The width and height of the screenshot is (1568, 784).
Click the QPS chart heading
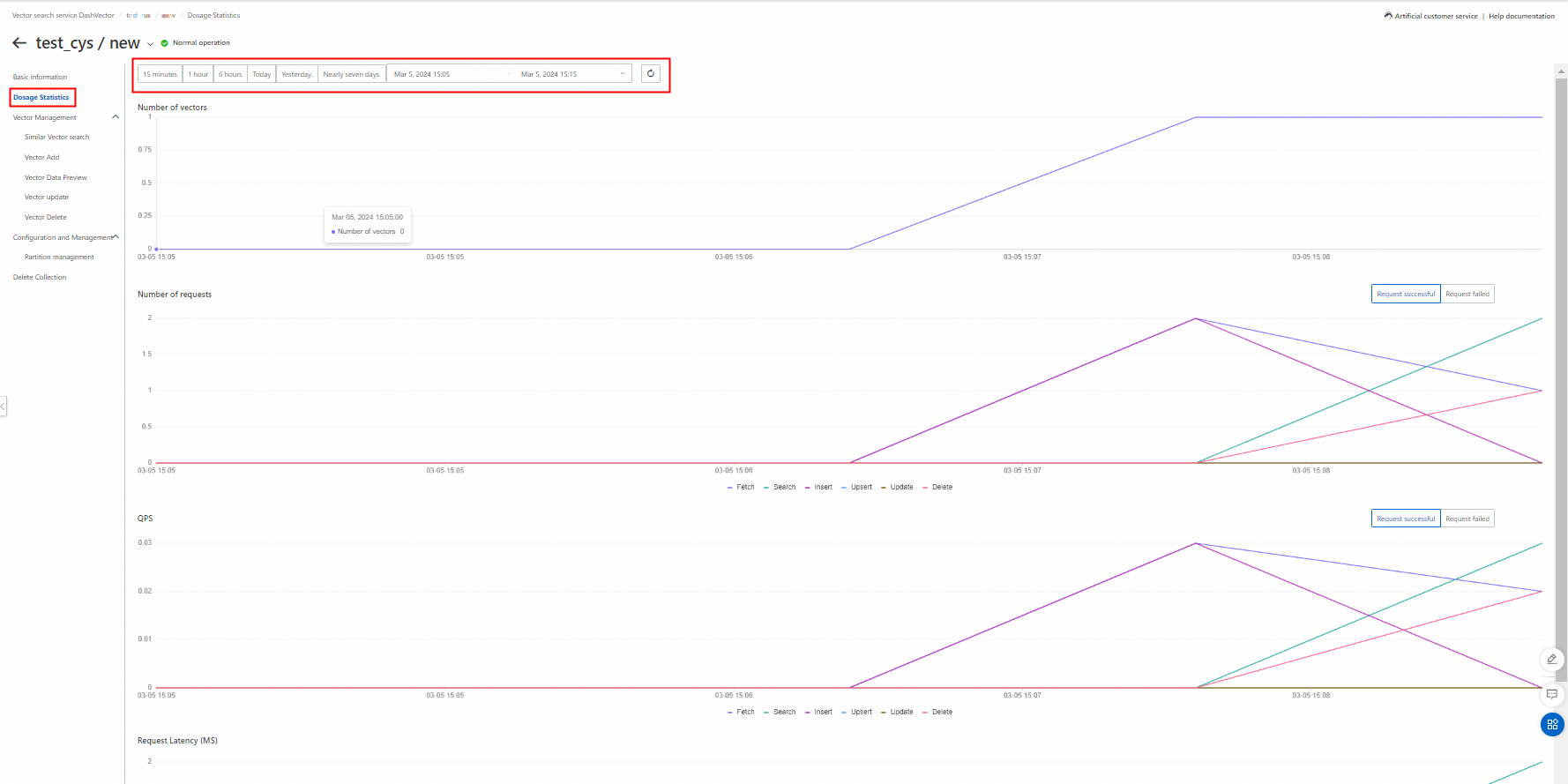tap(145, 519)
